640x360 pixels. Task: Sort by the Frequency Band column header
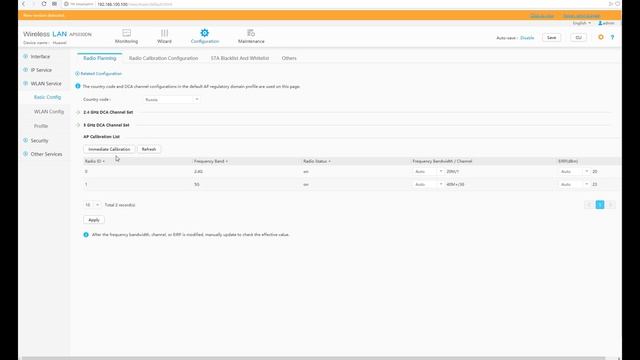211,161
